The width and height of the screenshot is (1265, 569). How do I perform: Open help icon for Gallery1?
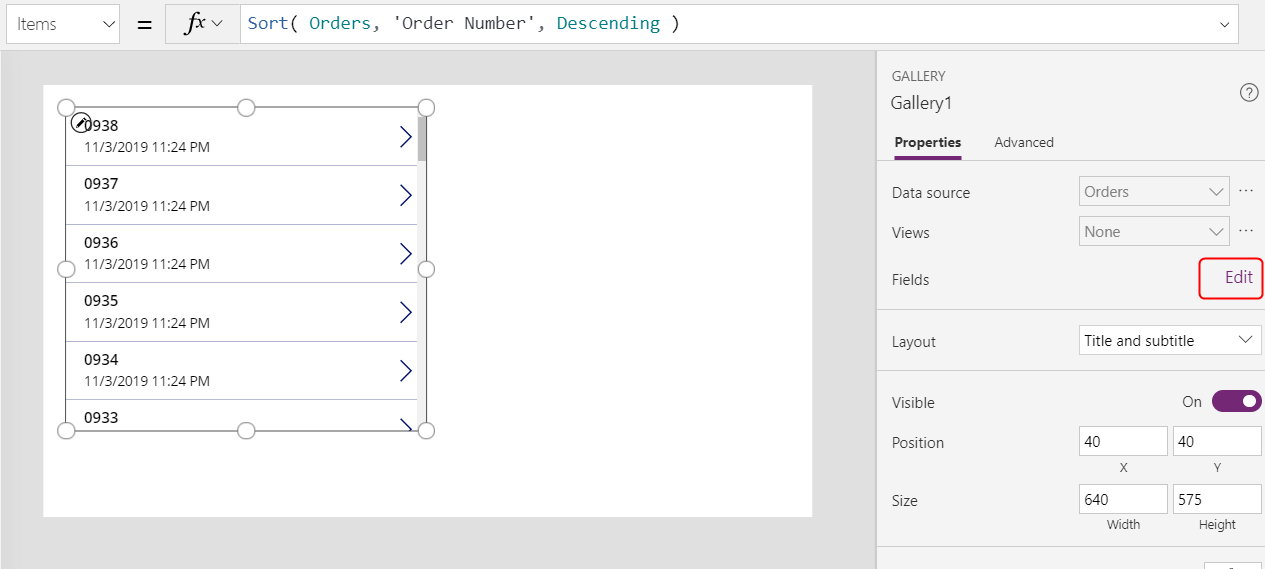click(1249, 92)
